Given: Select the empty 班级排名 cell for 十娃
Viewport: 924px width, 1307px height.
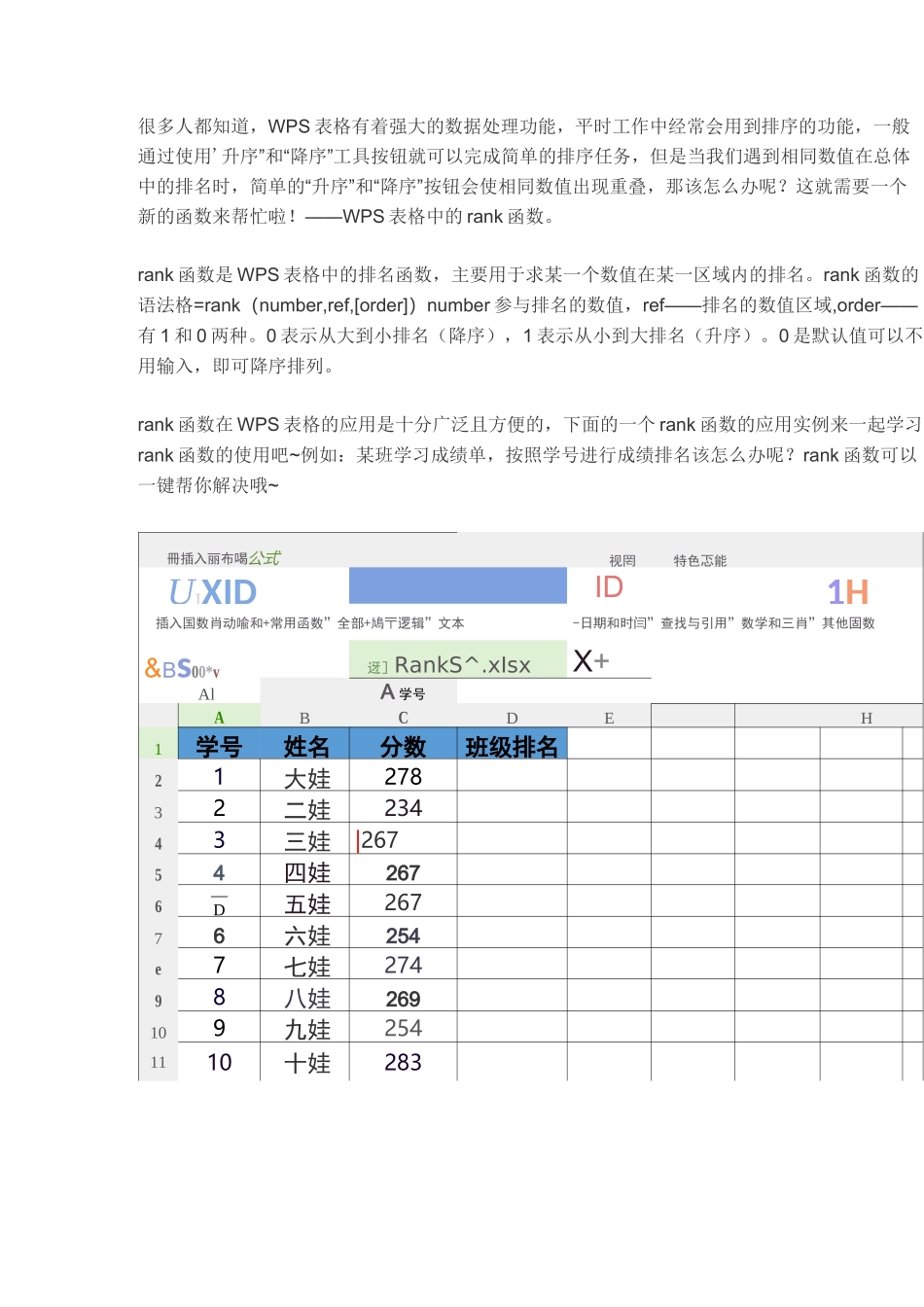Looking at the screenshot, I should coord(513,1062).
